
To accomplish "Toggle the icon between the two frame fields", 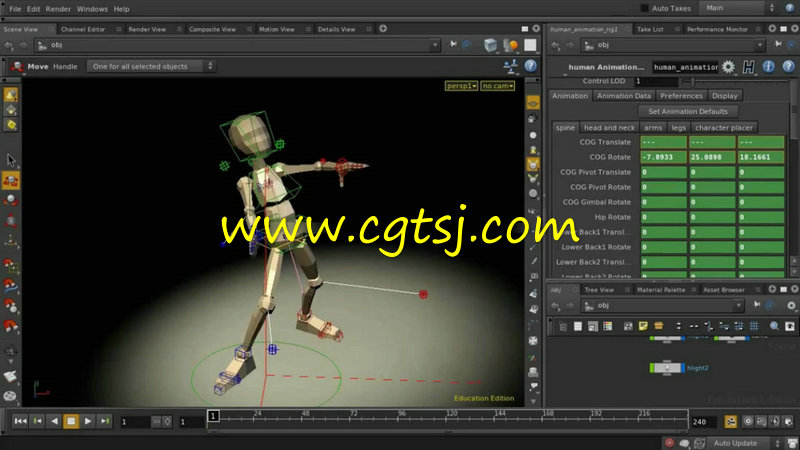I will tap(167, 421).
